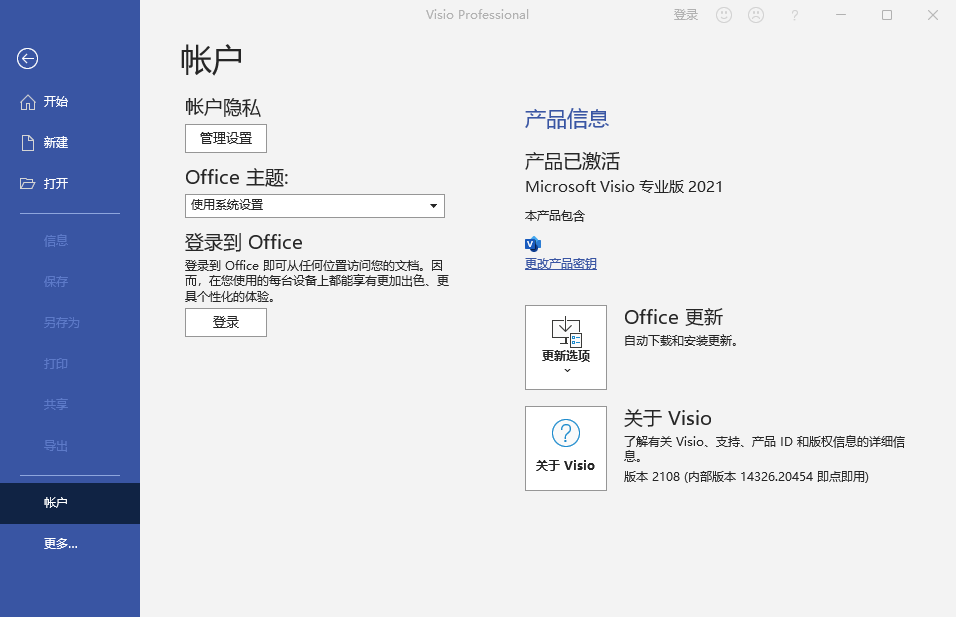
Task: Click the 更改产品密钥 link
Action: pos(561,264)
